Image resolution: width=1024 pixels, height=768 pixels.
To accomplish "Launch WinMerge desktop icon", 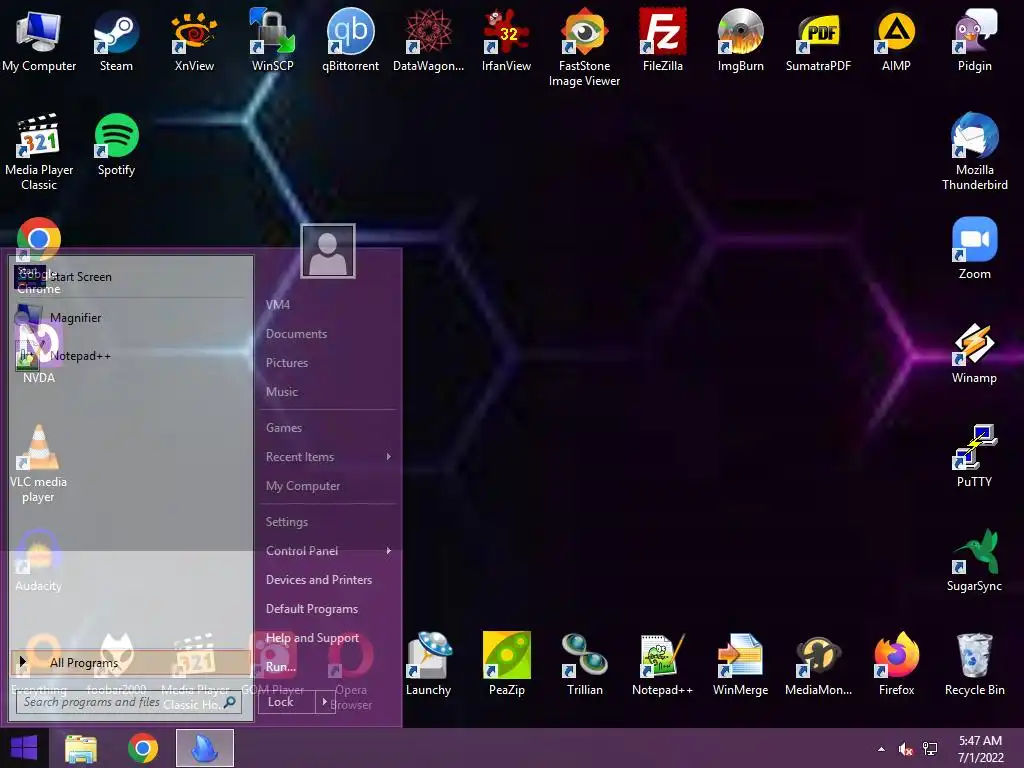I will pos(741,664).
